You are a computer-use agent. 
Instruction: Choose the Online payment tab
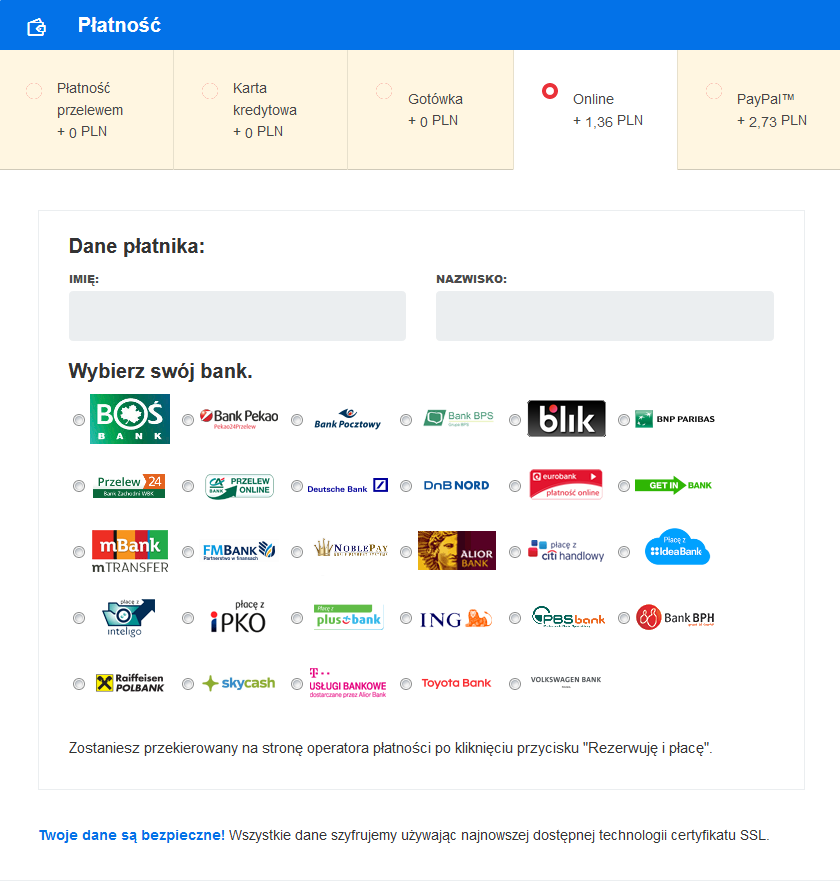[596, 110]
